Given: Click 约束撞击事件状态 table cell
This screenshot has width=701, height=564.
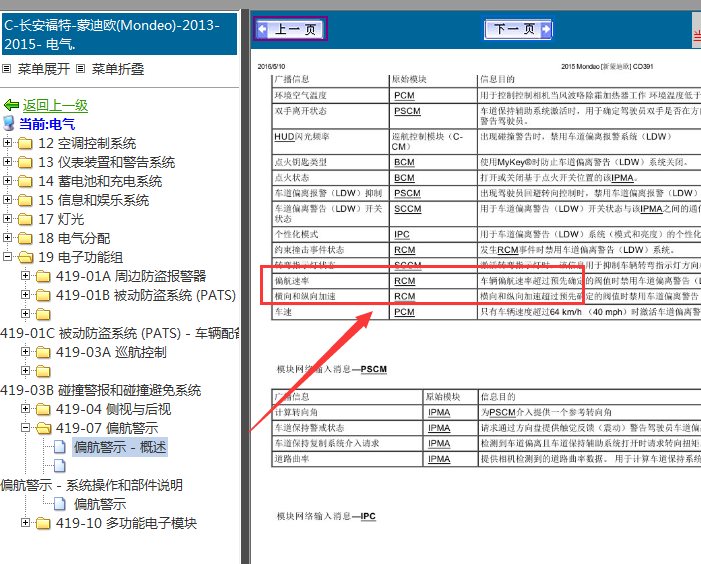Looking at the screenshot, I should (331, 250).
